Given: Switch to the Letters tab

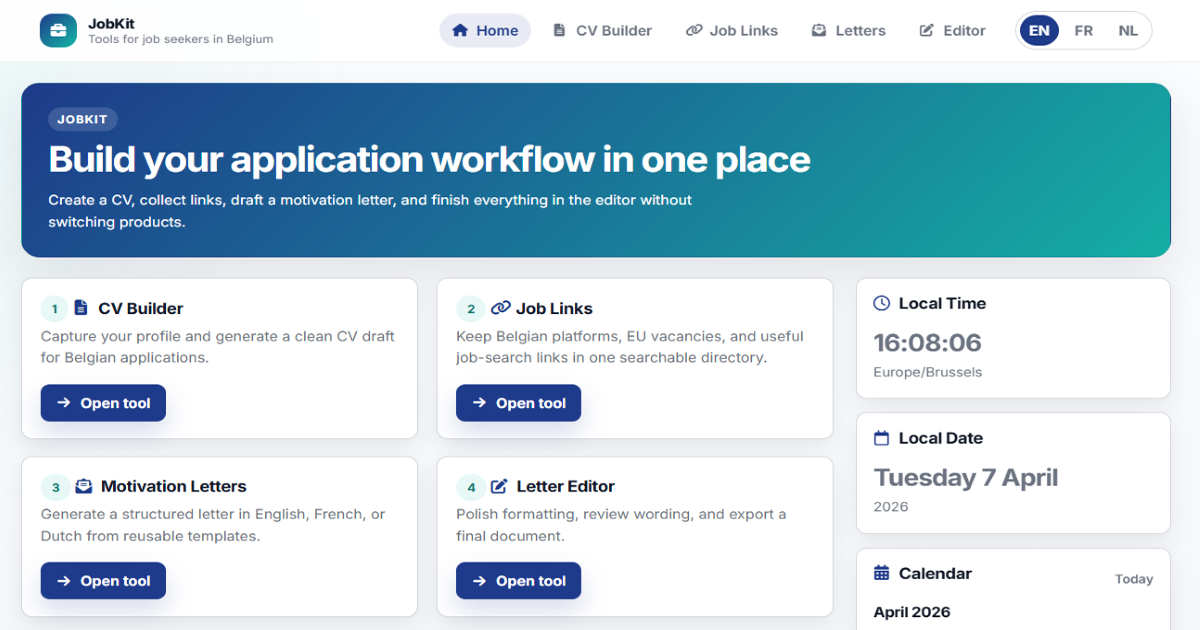Looking at the screenshot, I should [x=848, y=30].
